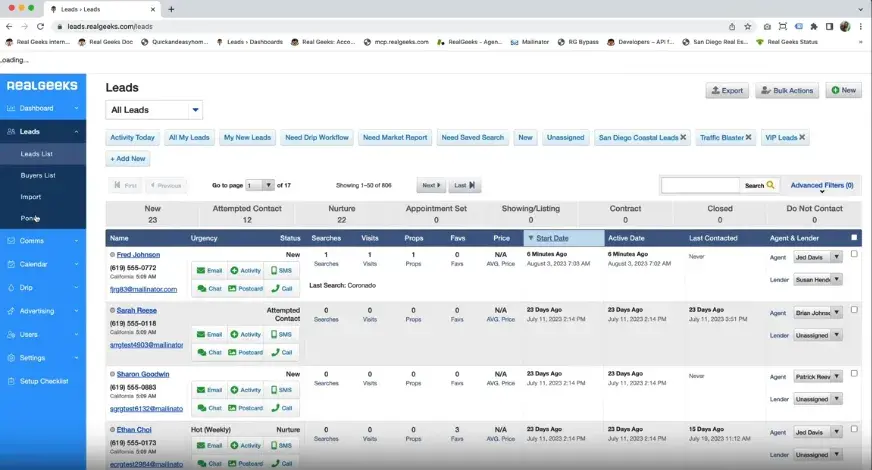Open Buyers List in the sidebar
This screenshot has height=470, width=872.
click(x=38, y=175)
